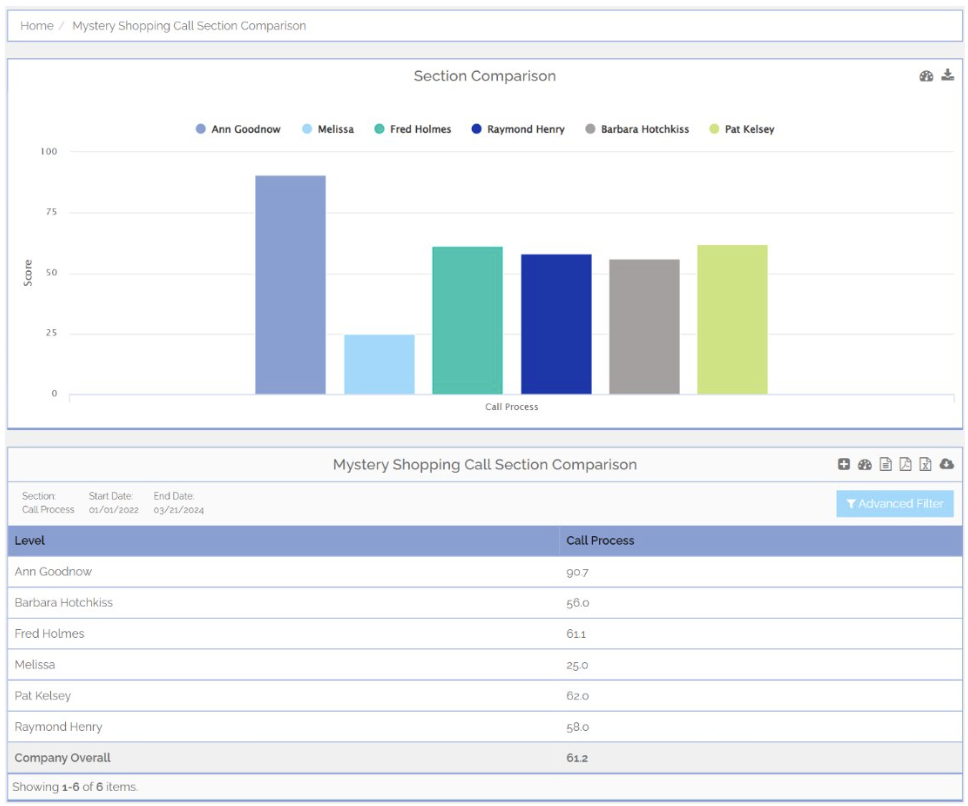Open the Advanced Filter panel

(895, 504)
